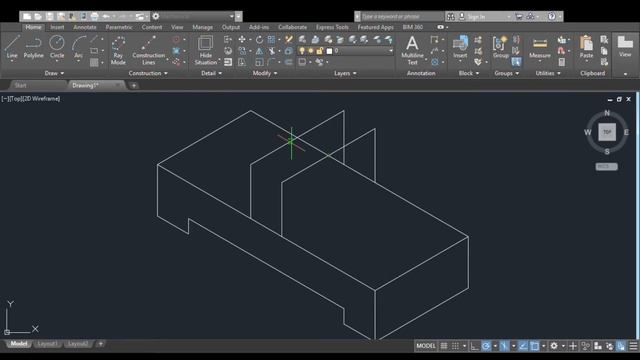Toggle polar tracking in status bar
640x360 pixels.
pyautogui.click(x=486, y=346)
